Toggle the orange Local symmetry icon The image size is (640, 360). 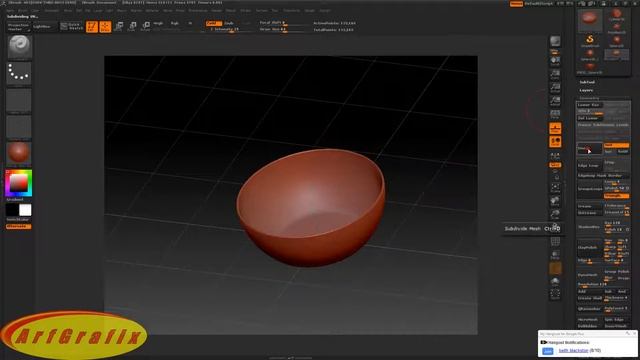pyautogui.click(x=555, y=142)
